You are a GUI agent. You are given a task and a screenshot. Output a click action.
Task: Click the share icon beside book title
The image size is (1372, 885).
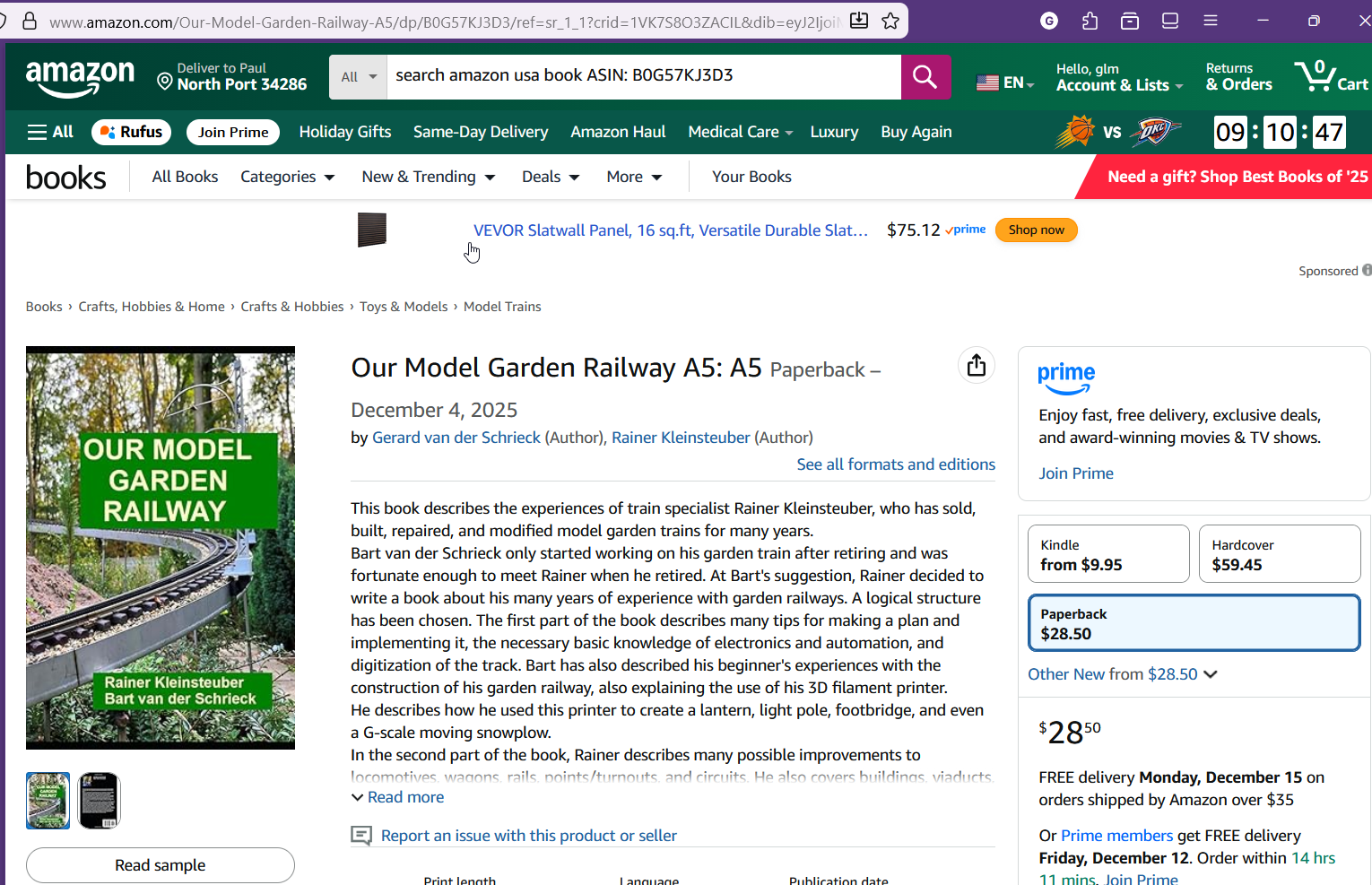976,366
